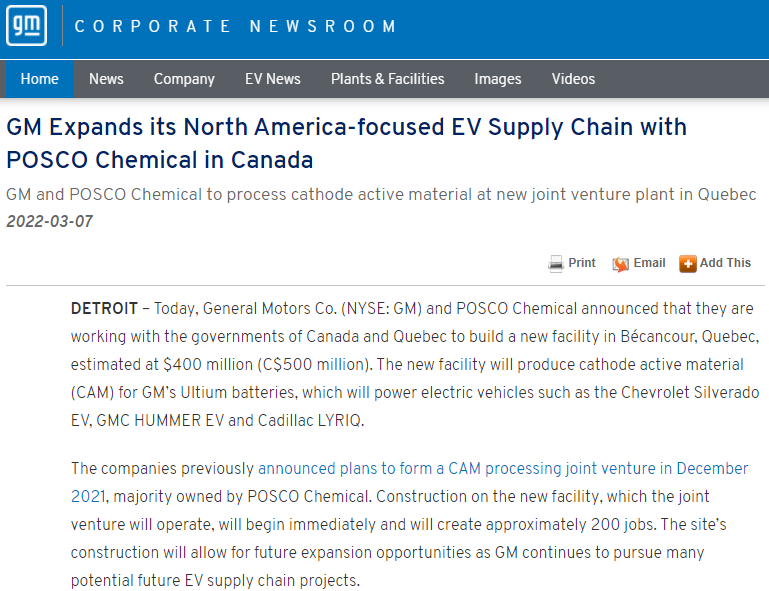Click the article headline about POSCO Chemical
The width and height of the screenshot is (769, 591).
(x=346, y=143)
